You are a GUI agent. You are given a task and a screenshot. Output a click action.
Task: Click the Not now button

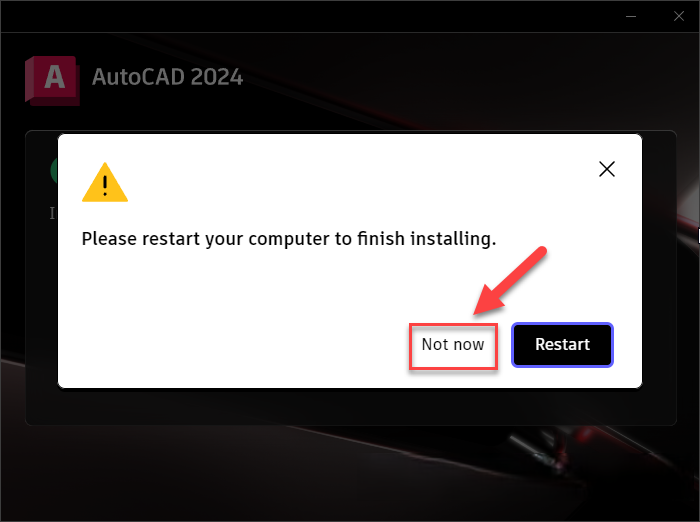453,347
